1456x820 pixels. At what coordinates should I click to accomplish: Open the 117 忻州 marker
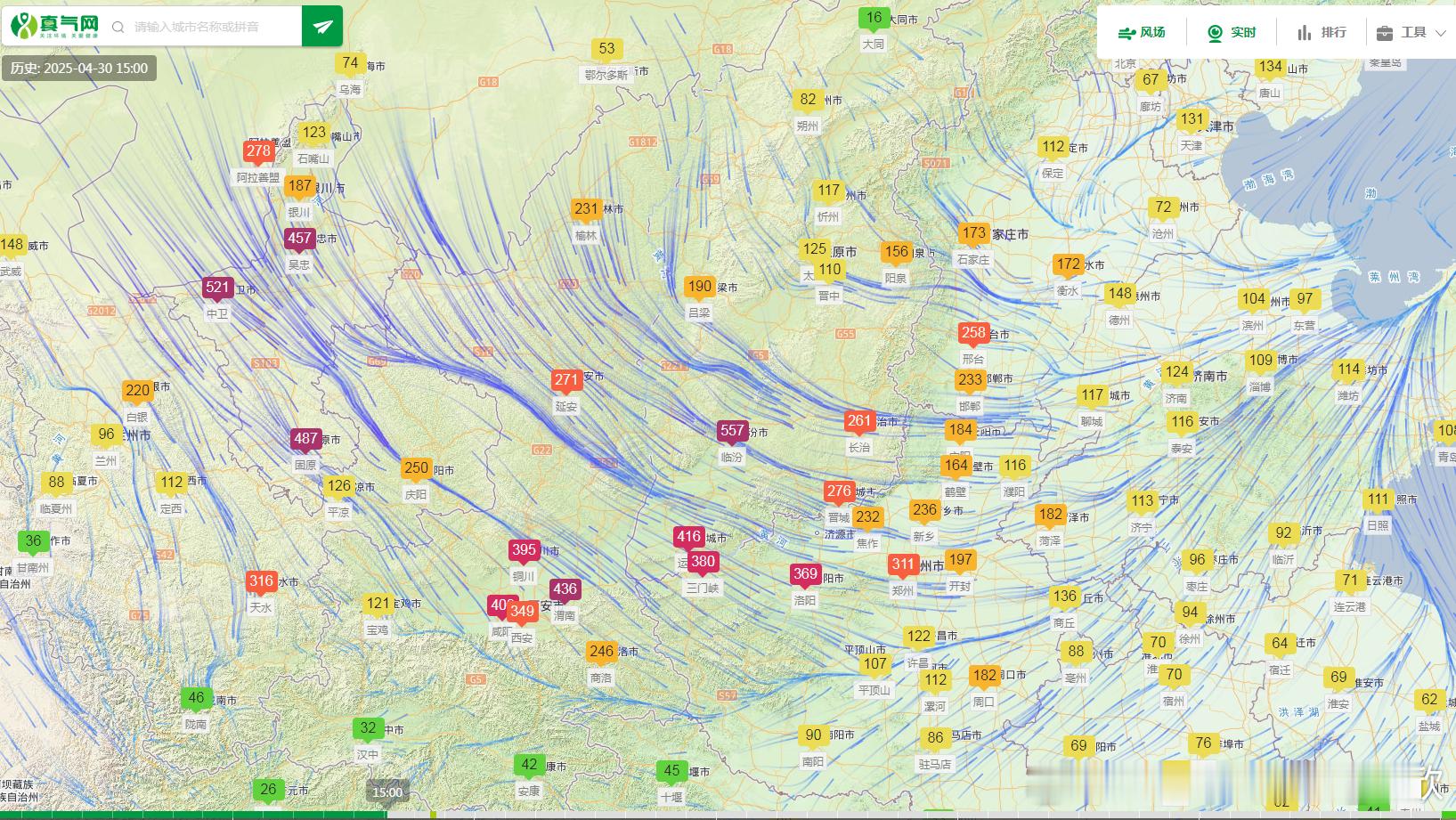pyautogui.click(x=828, y=191)
